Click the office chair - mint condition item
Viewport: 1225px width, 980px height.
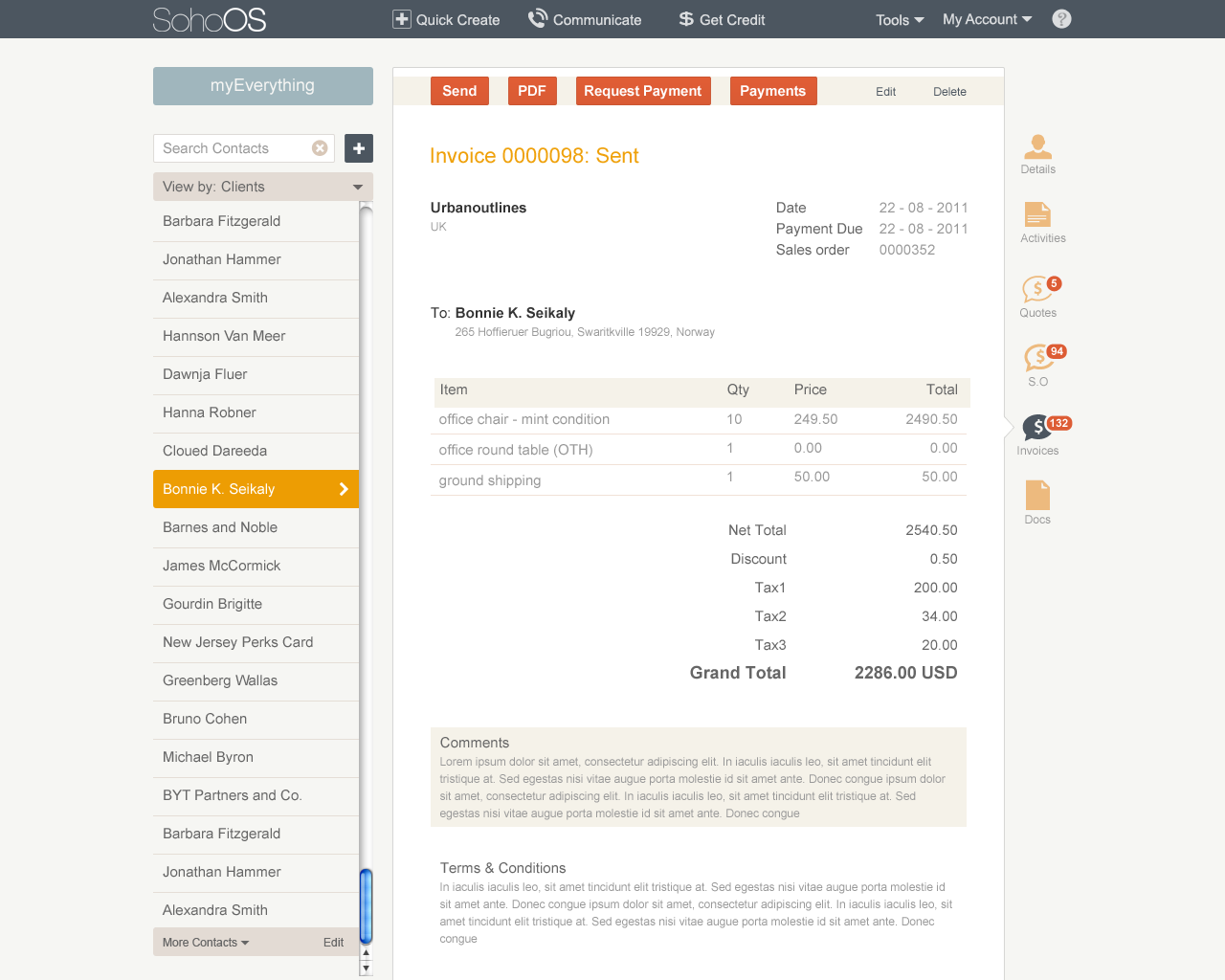[524, 419]
